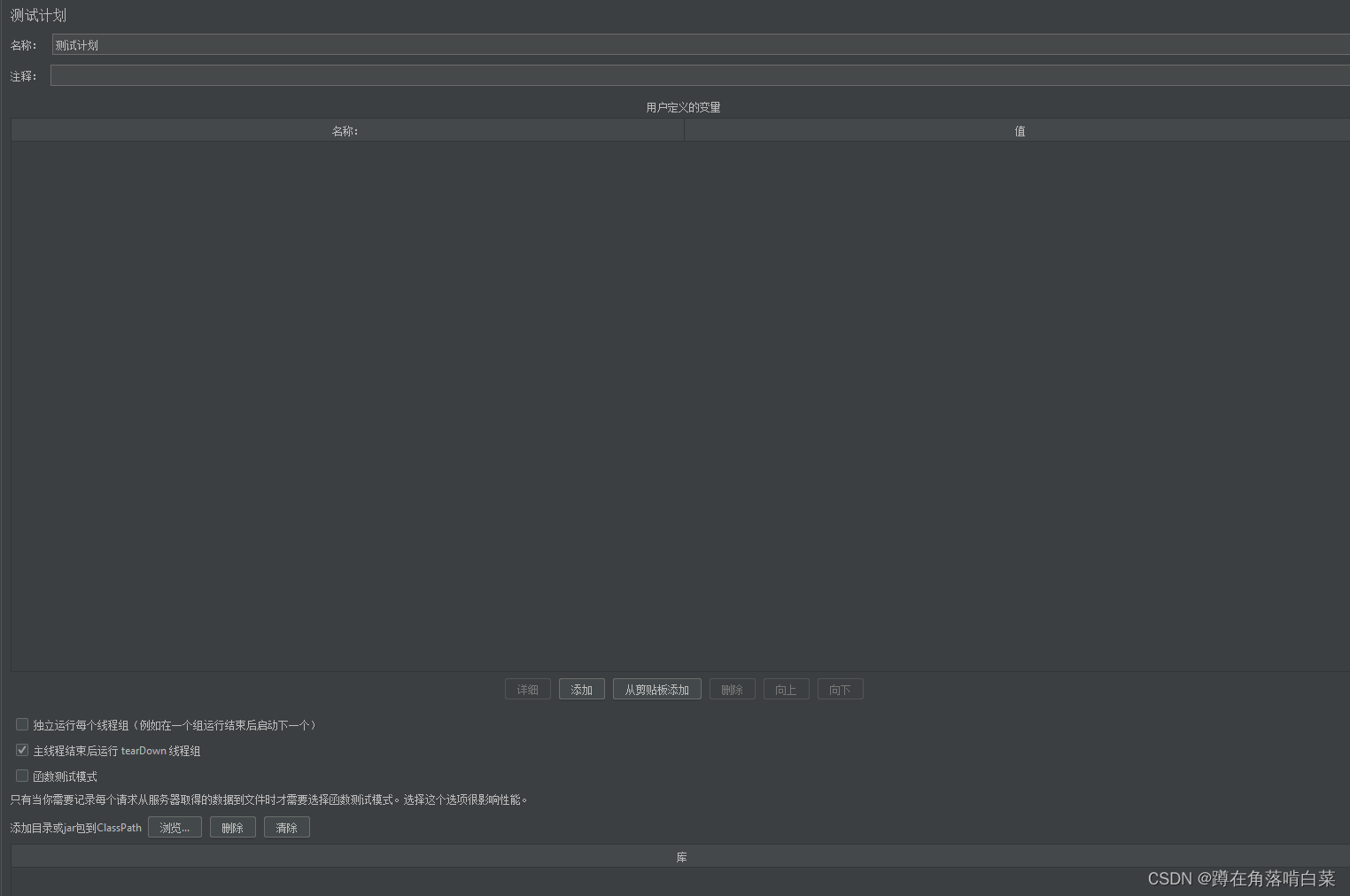Enable 函数测试模式 checkbox

[22, 776]
